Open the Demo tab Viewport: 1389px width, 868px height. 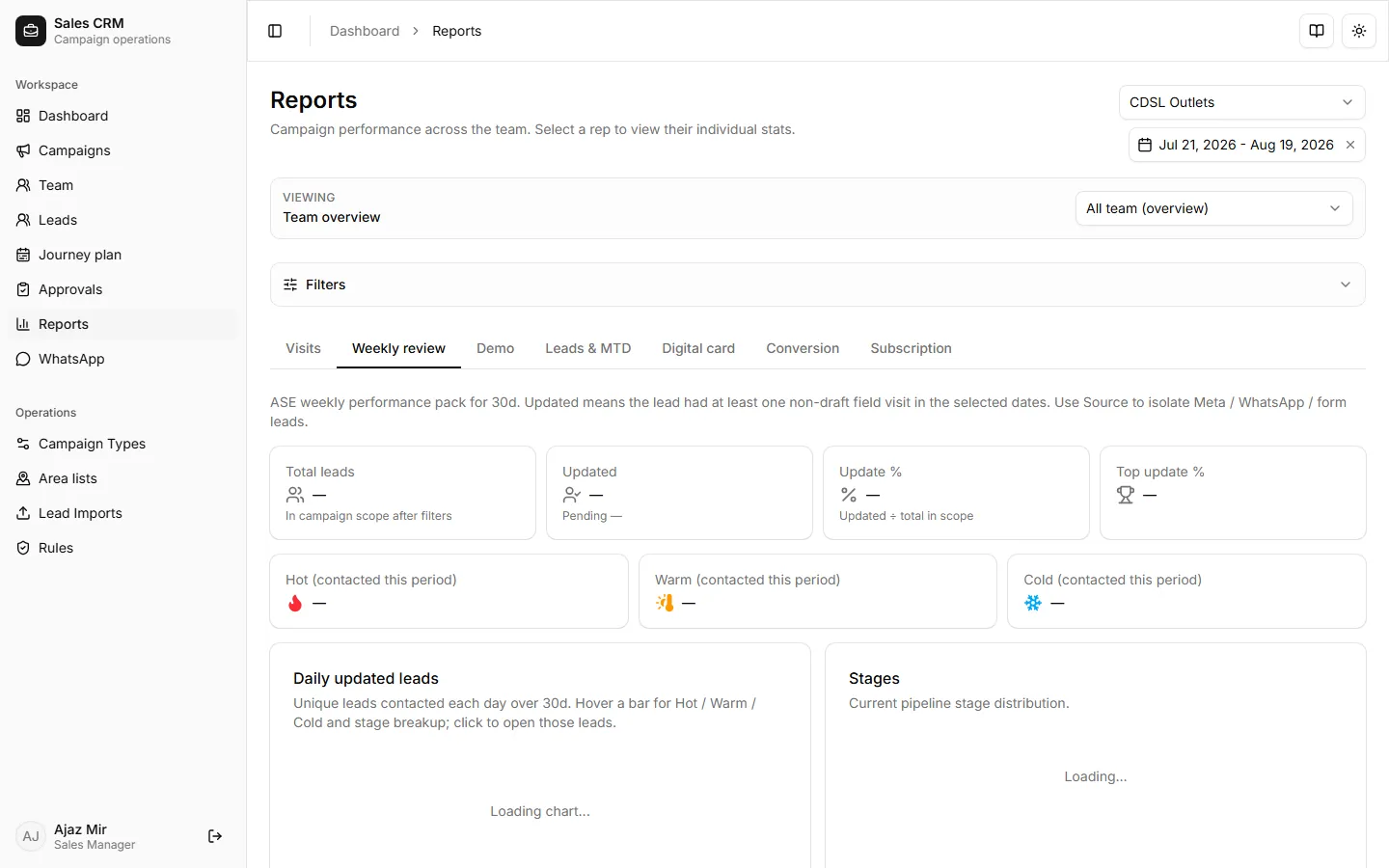tap(495, 348)
